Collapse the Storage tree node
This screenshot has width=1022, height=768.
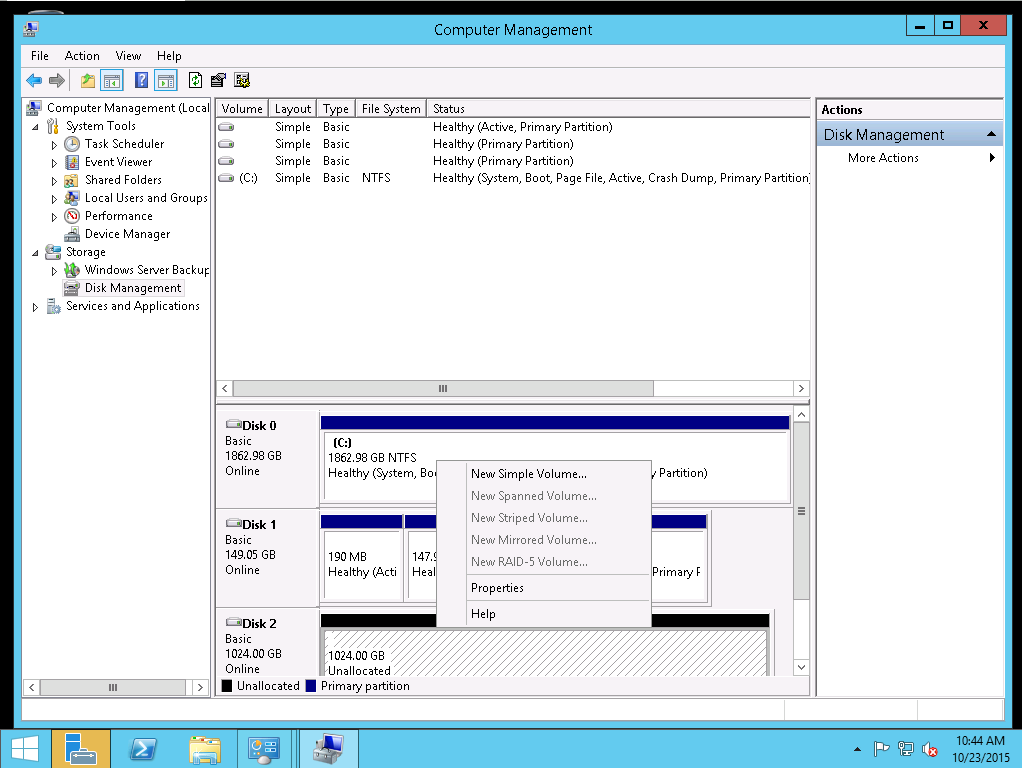37,253
